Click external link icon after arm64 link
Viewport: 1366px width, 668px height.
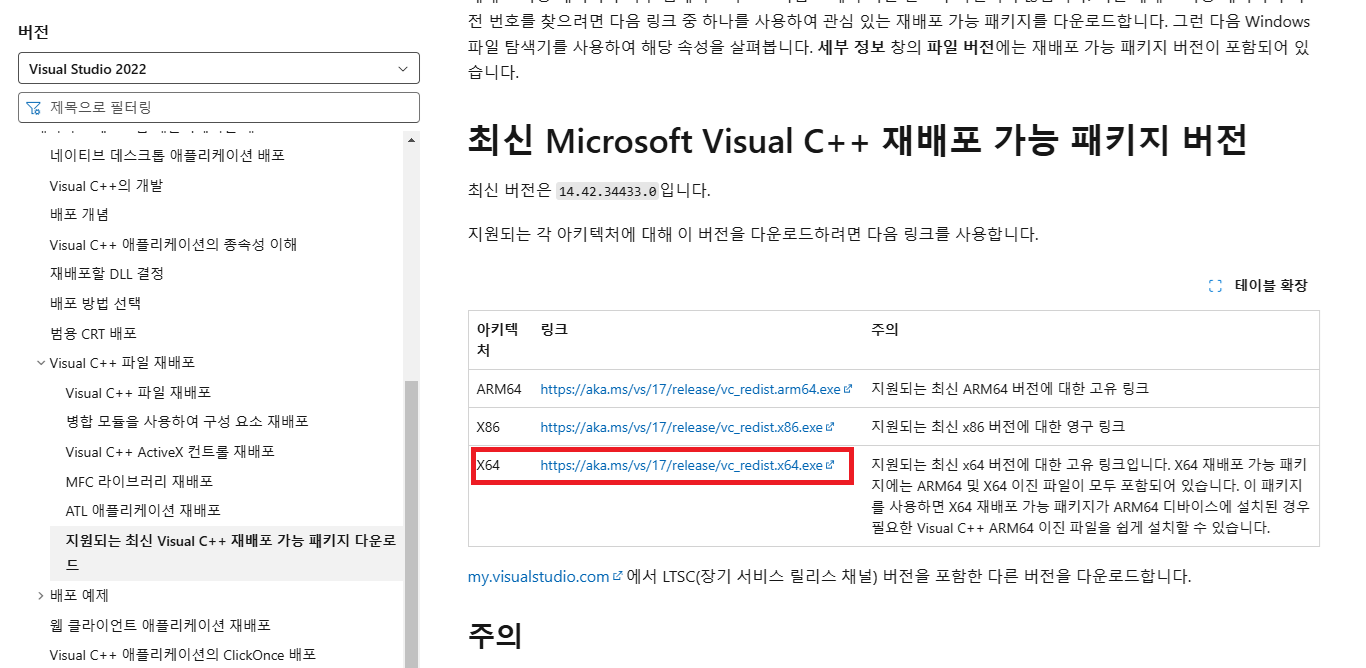848,389
